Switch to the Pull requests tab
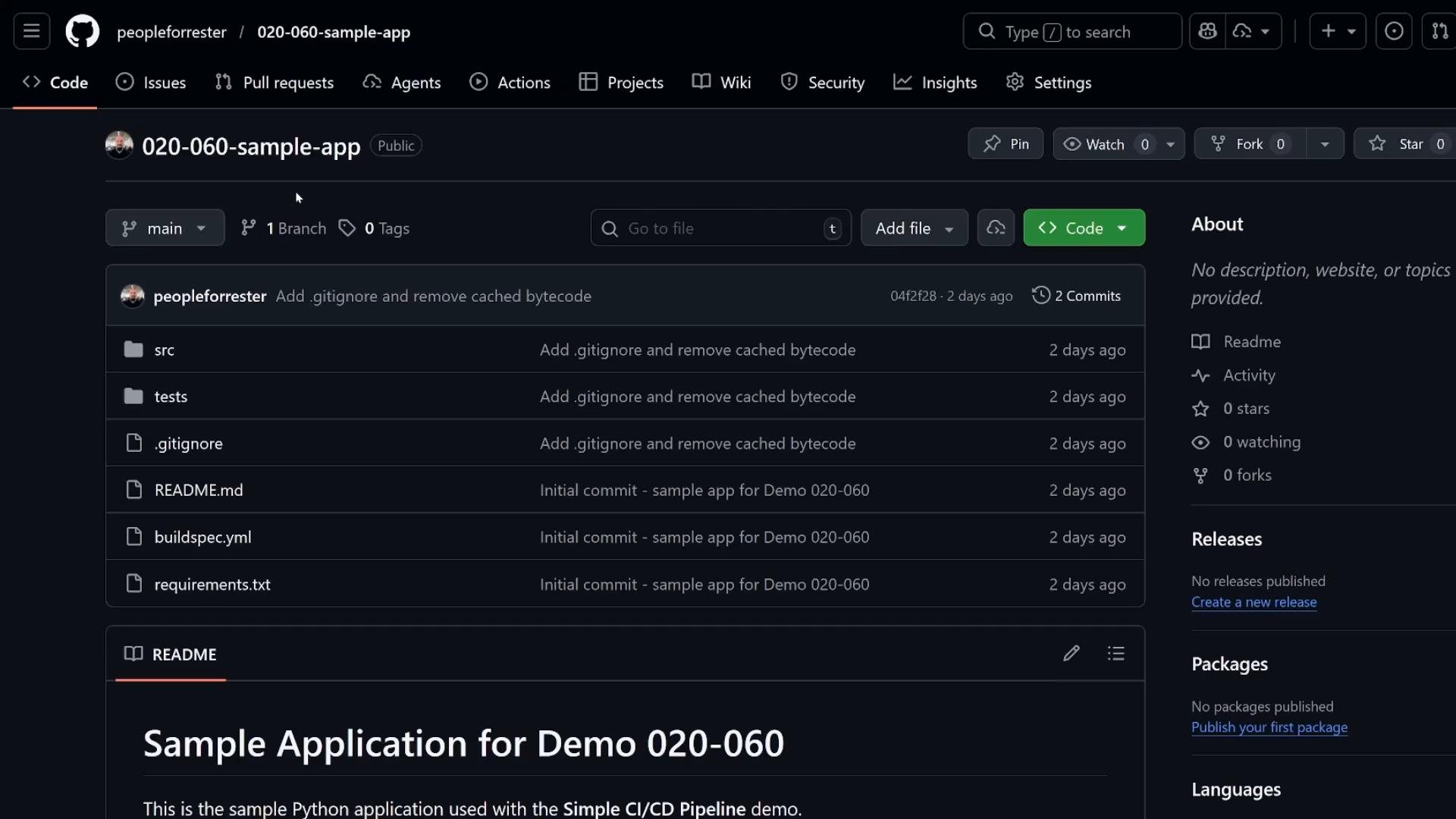The width and height of the screenshot is (1456, 819). pyautogui.click(x=275, y=82)
